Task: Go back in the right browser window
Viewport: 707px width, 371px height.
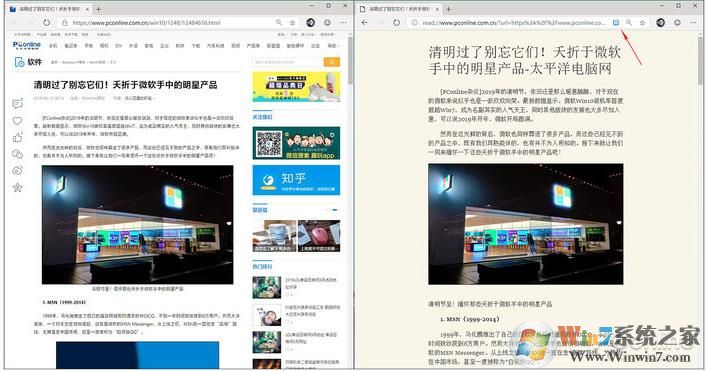Action: [x=364, y=23]
